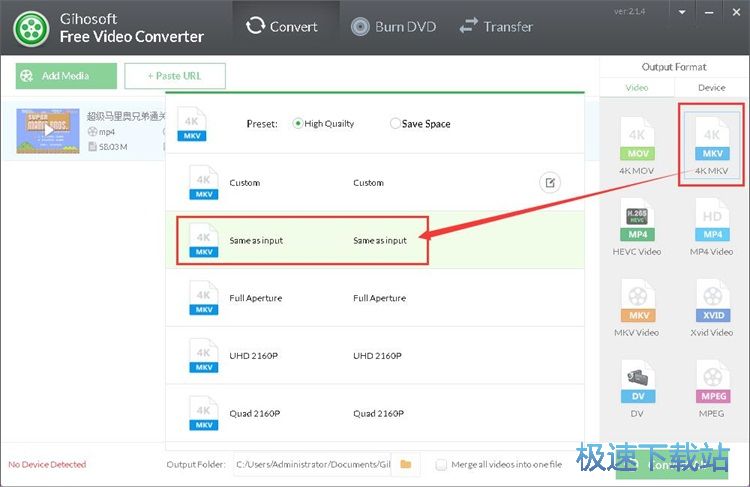
Task: Click the Output Folder path field
Action: [x=313, y=464]
